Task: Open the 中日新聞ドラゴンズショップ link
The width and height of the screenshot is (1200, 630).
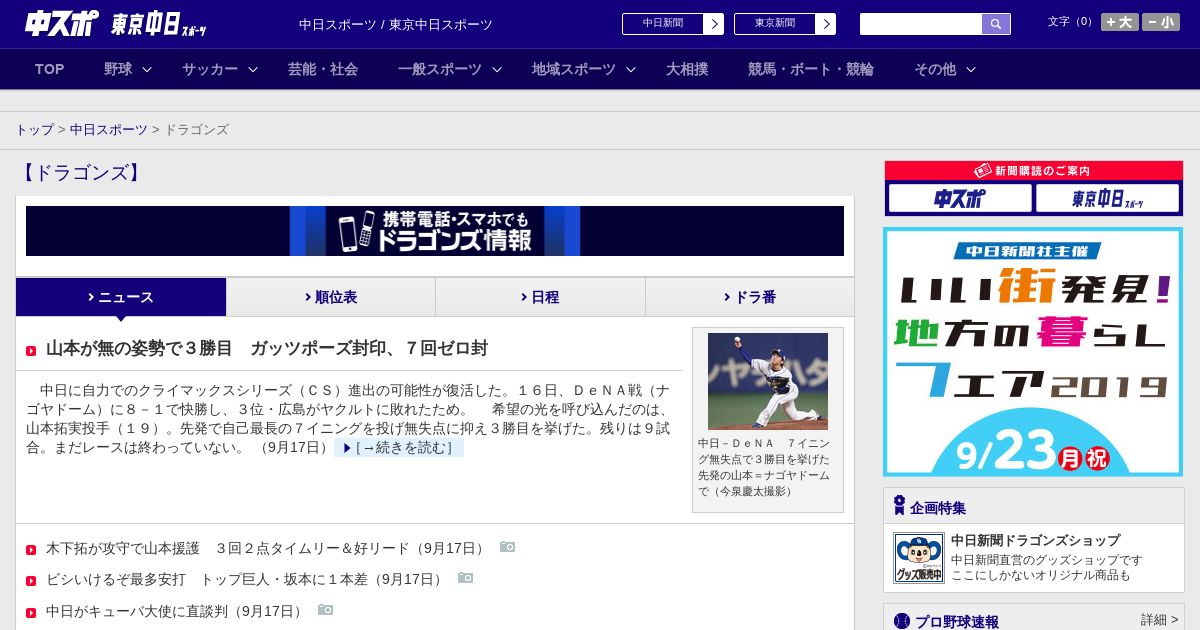Action: 1035,540
